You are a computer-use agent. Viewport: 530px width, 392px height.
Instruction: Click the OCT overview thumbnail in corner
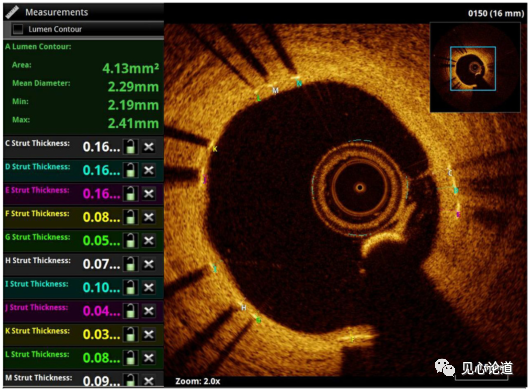point(475,68)
